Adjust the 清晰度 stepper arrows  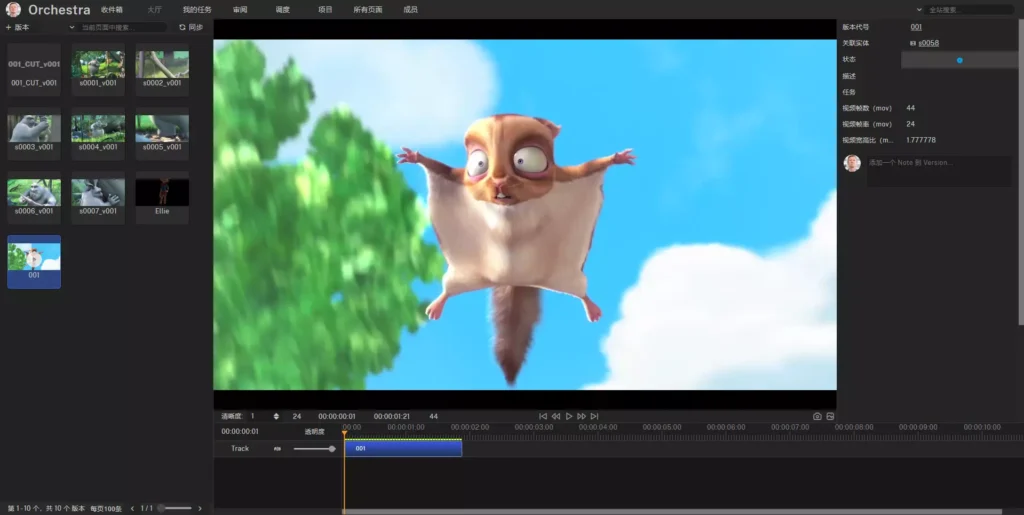pos(276,416)
